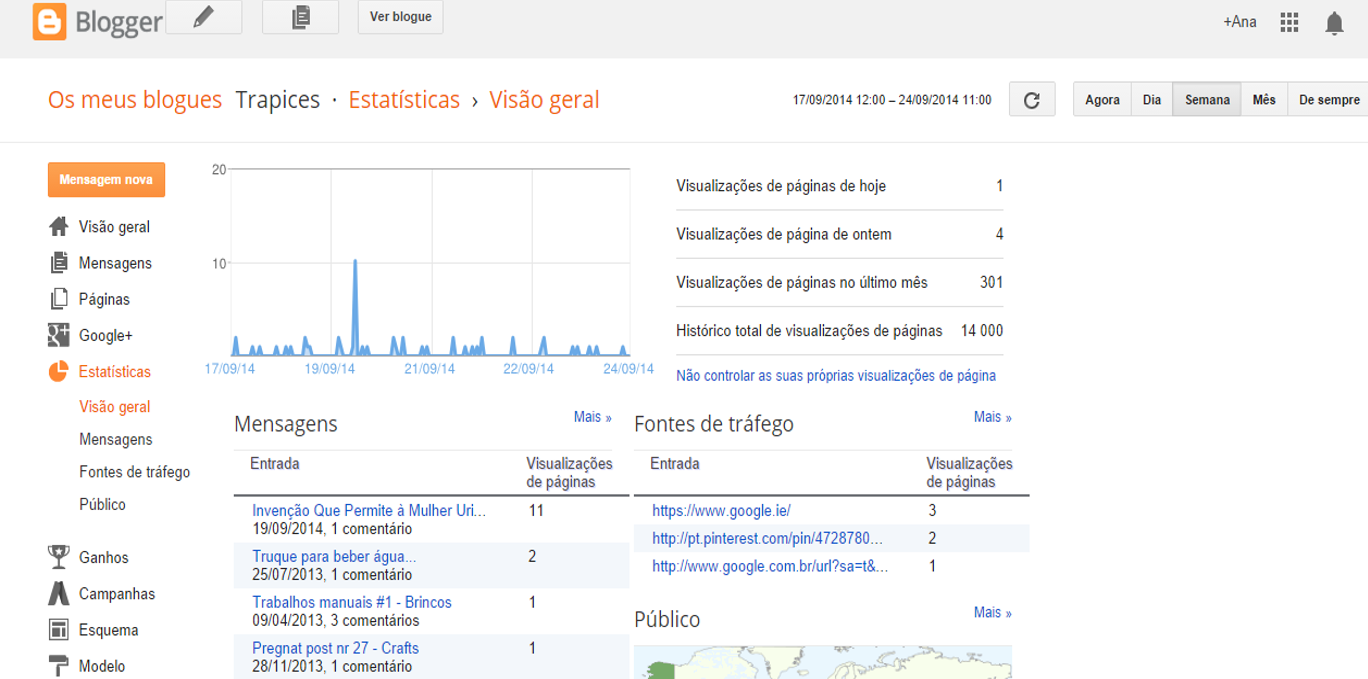Expand Público section with Mais link
This screenshot has width=1368, height=679.
tap(992, 613)
